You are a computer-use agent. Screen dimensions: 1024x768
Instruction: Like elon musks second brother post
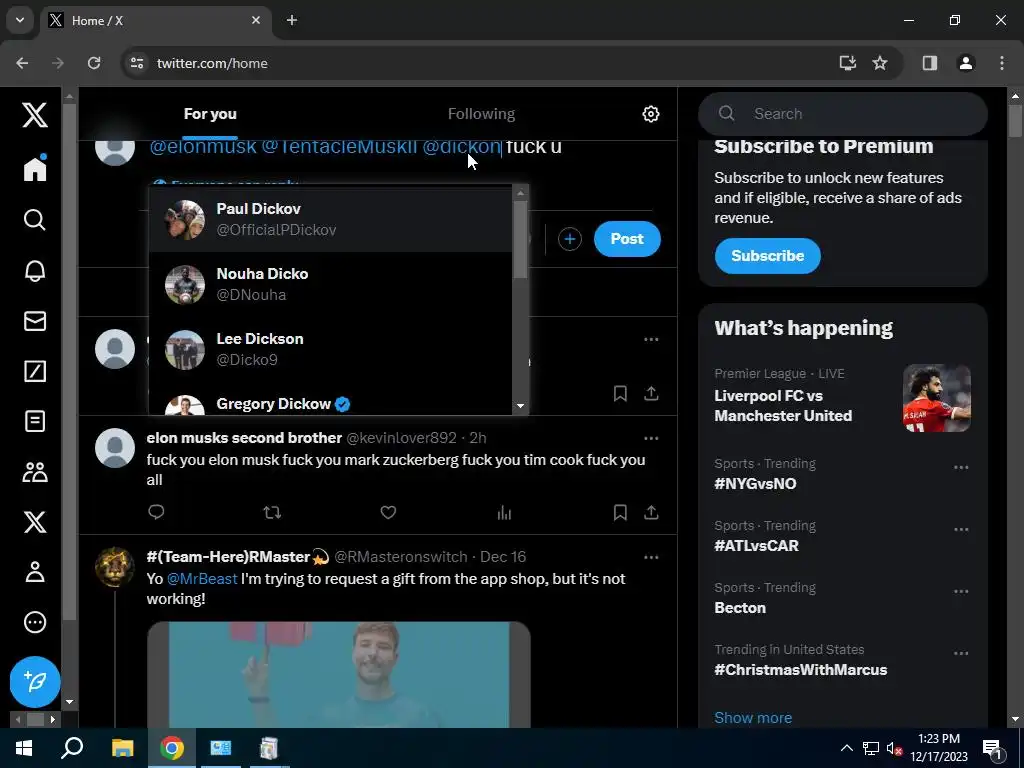tap(388, 513)
